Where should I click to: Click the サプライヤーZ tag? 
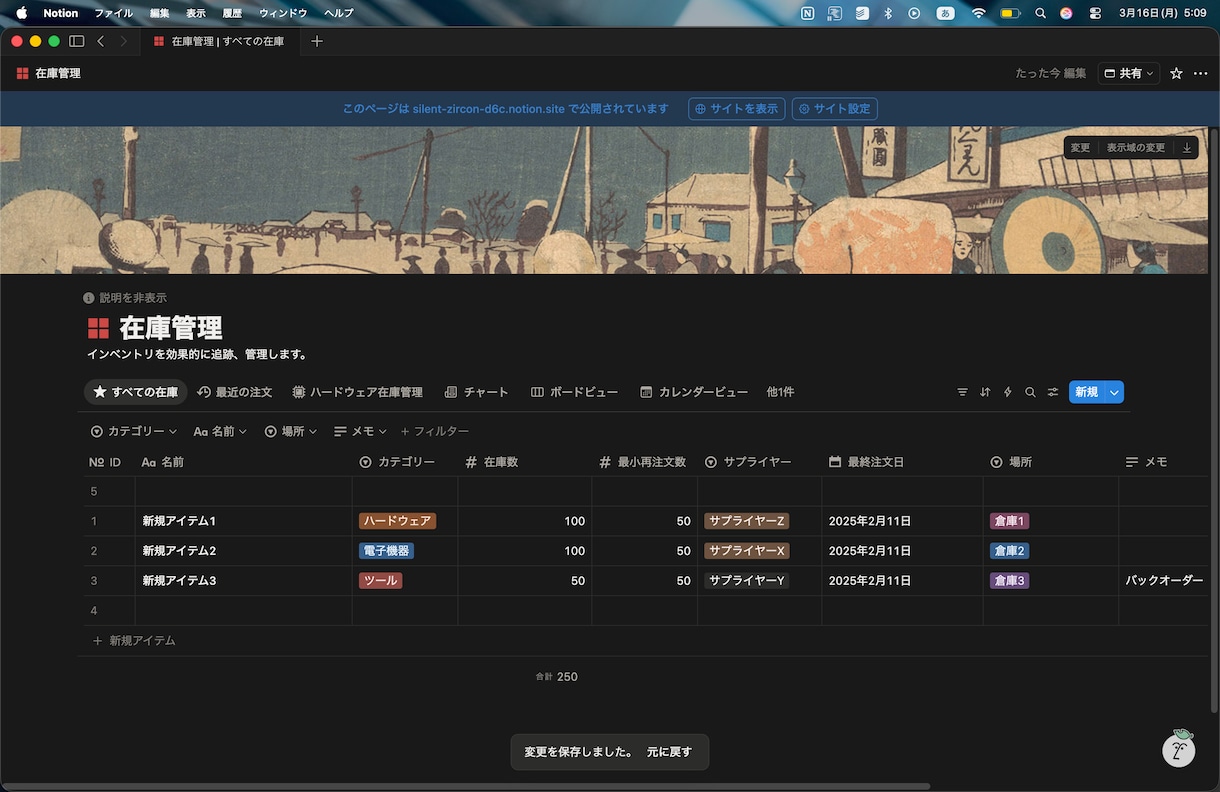click(746, 521)
